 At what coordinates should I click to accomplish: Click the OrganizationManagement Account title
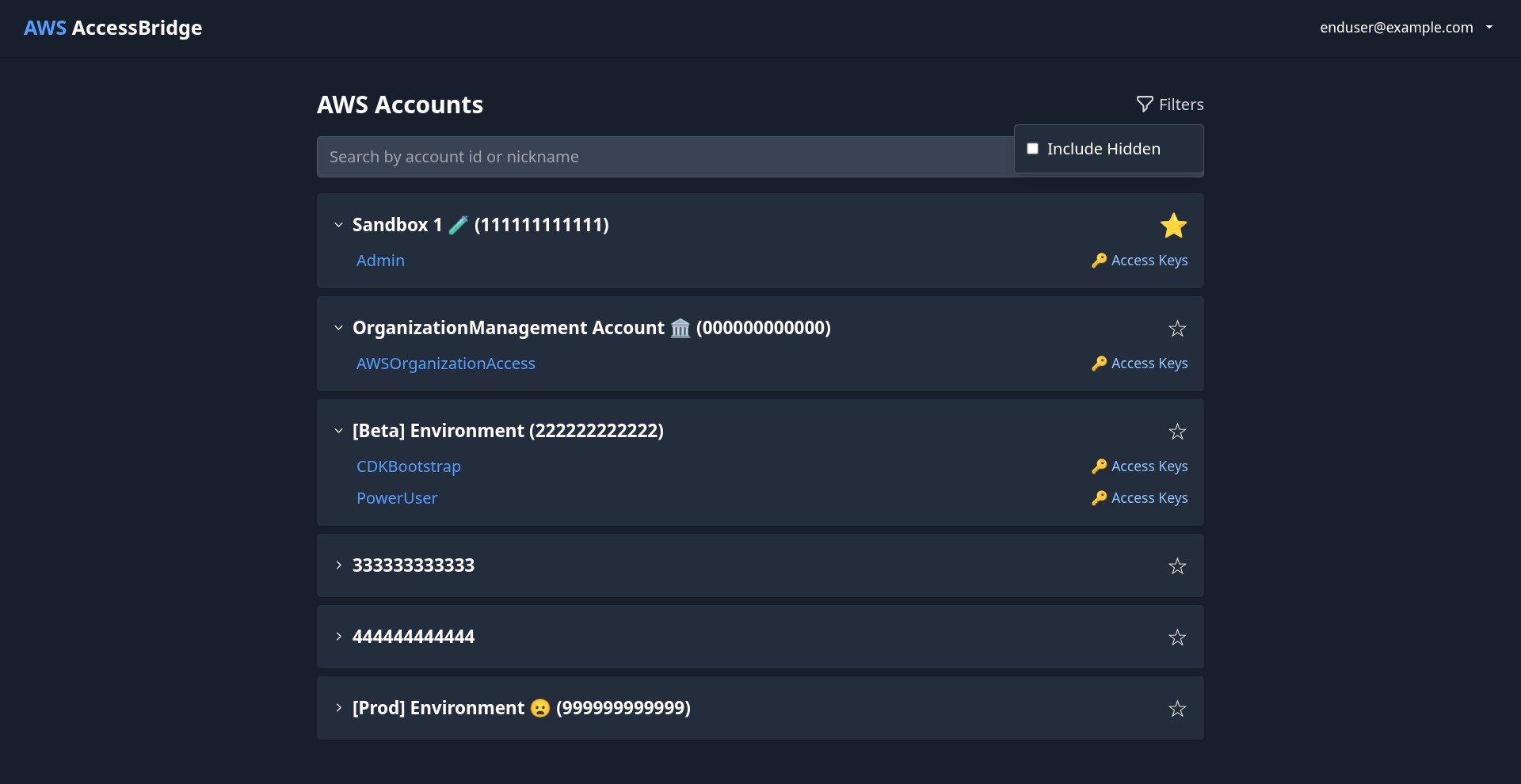(592, 328)
